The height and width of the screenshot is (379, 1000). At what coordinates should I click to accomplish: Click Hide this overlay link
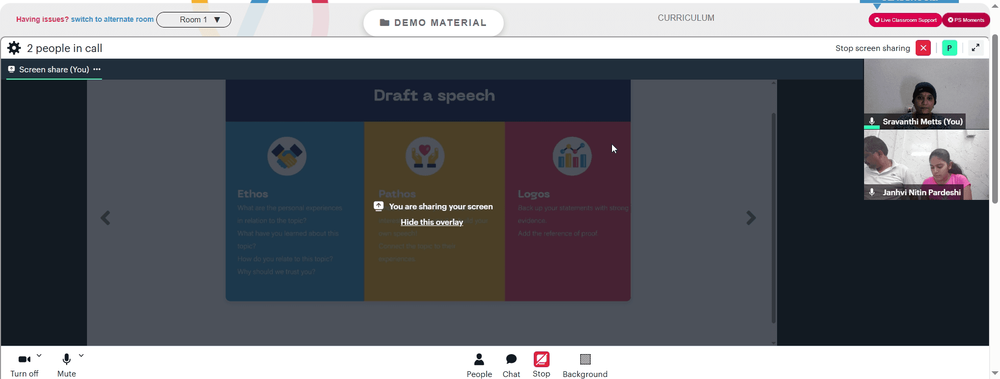point(432,222)
